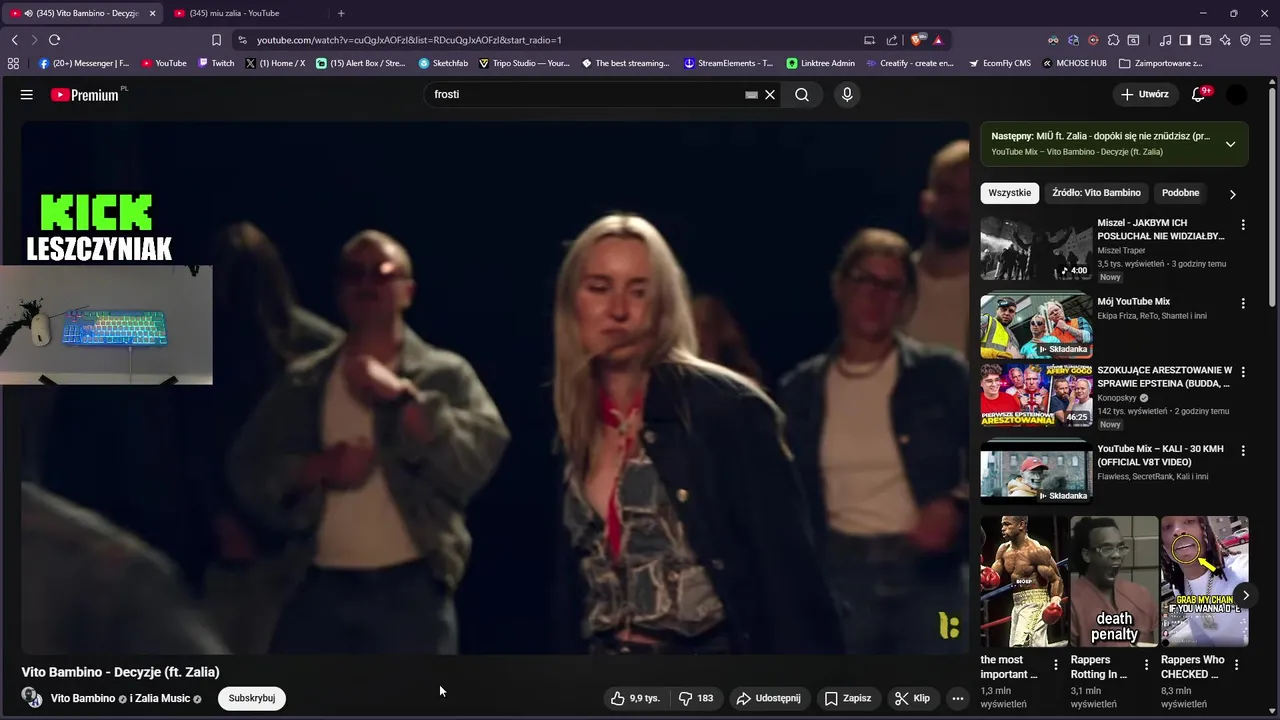Open options for 'Rappers Who CHECKED' short
Image resolution: width=1280 pixels, height=720 pixels.
pyautogui.click(x=1236, y=665)
